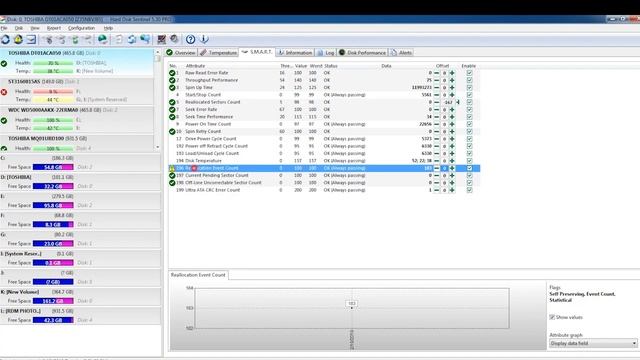Image resolution: width=640 pixels, height=360 pixels.
Task: Click the blue info arrow toolbar icon
Action: pyautogui.click(x=204, y=39)
